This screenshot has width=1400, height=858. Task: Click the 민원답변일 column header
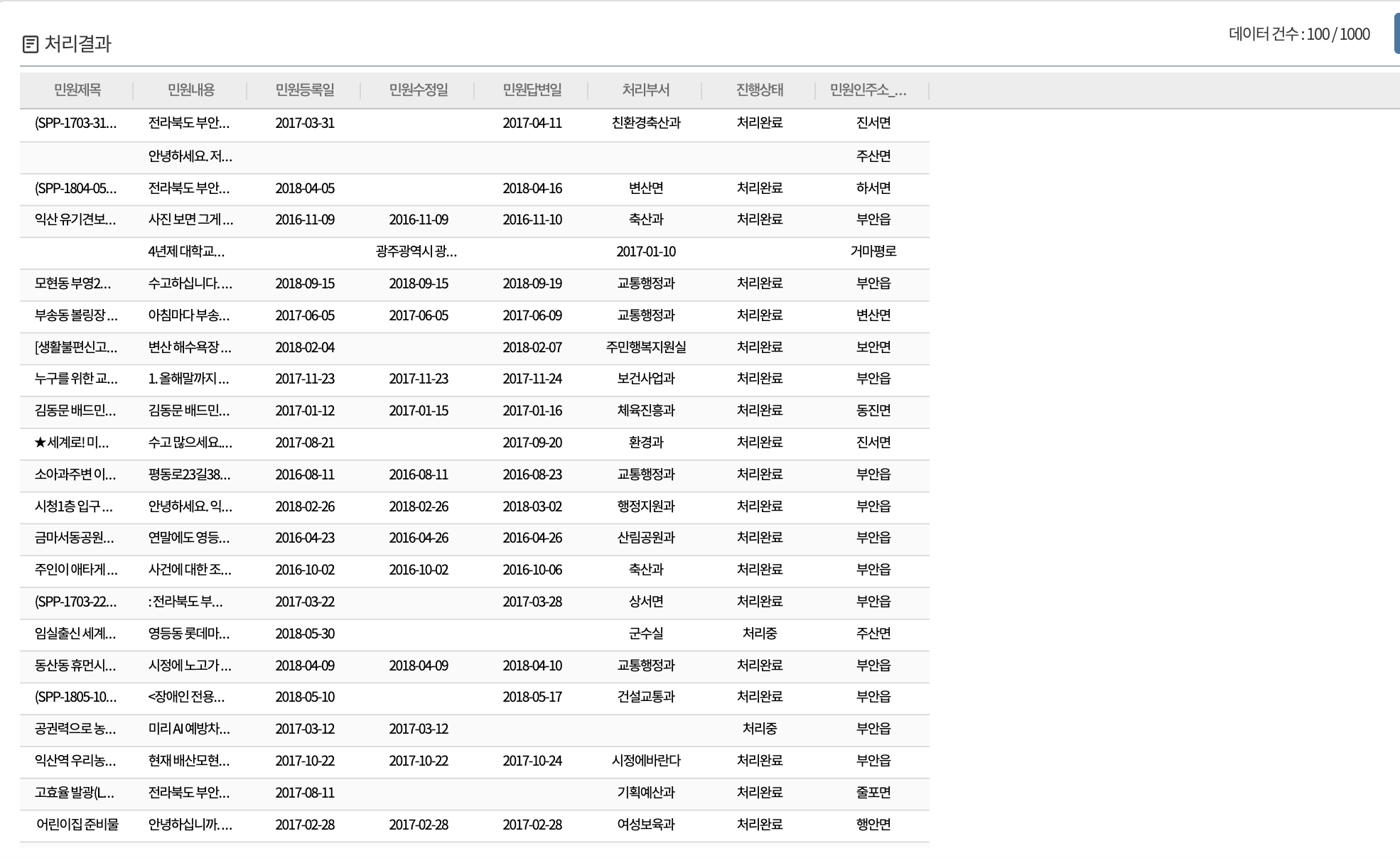[532, 90]
